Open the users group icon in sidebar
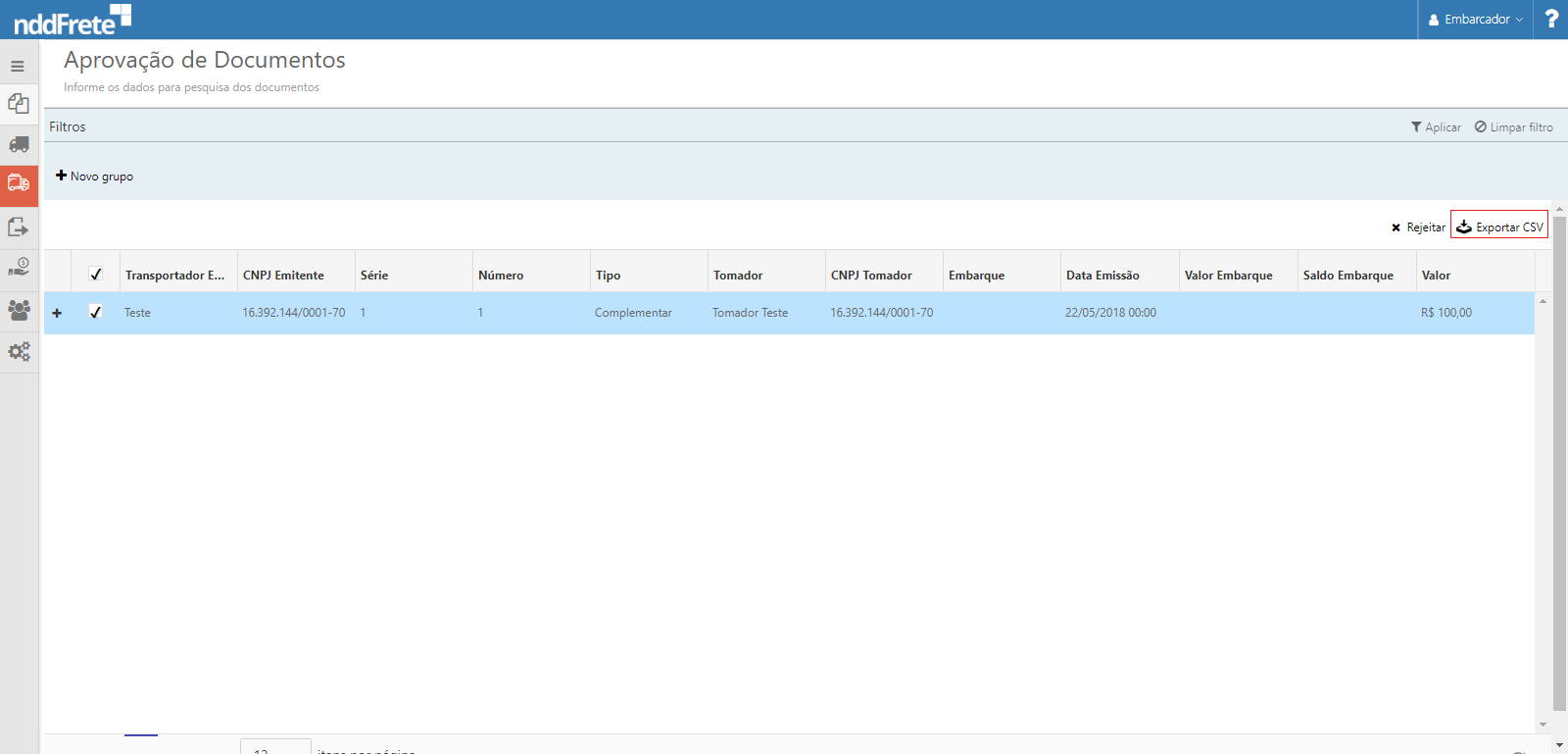The height and width of the screenshot is (754, 1568). coord(19,310)
